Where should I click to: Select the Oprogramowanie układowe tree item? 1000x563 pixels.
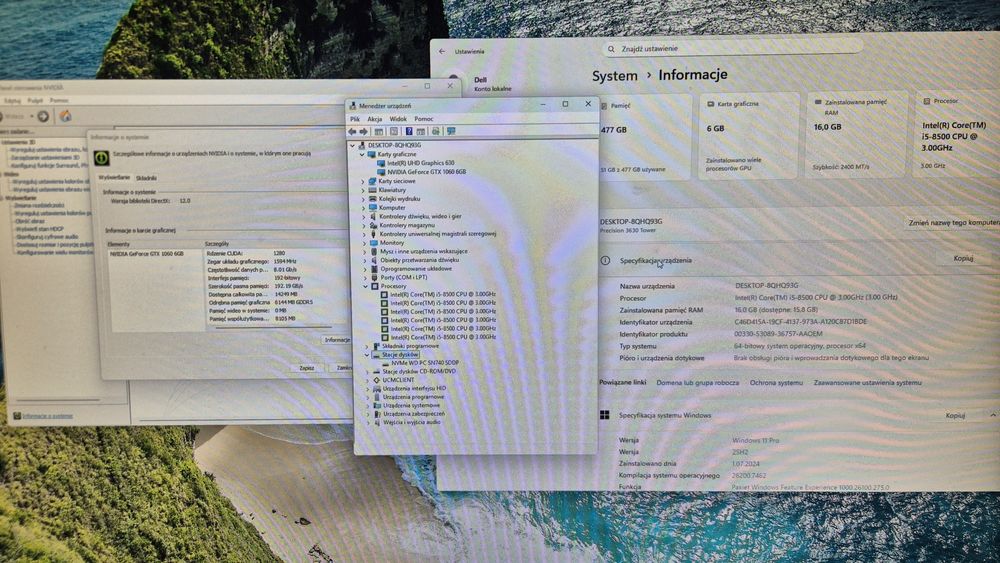coord(416,269)
